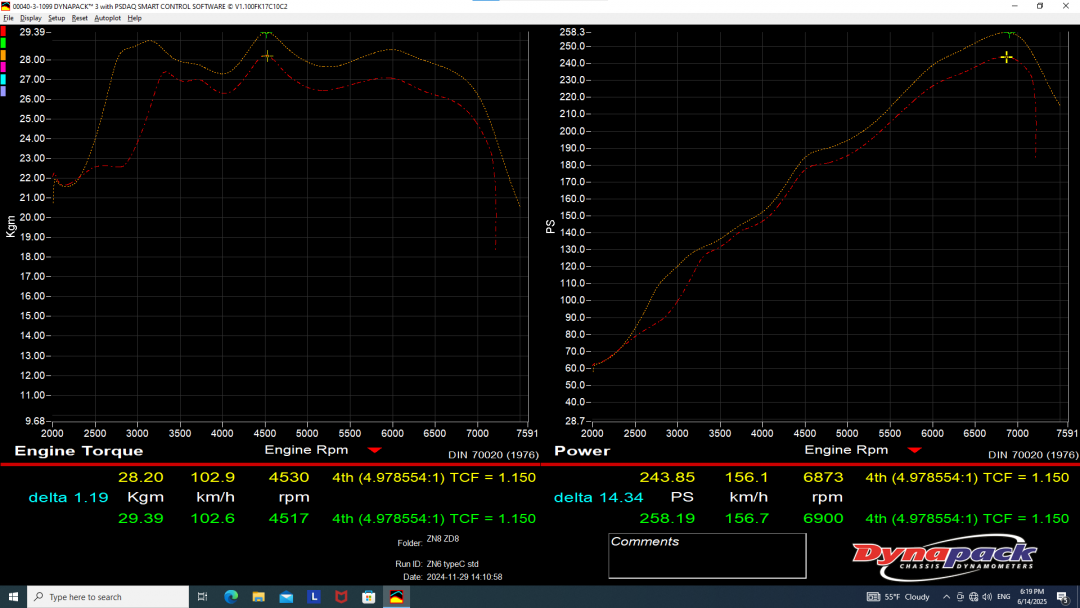The height and width of the screenshot is (608, 1080).
Task: Click the Comments text box
Action: (707, 556)
